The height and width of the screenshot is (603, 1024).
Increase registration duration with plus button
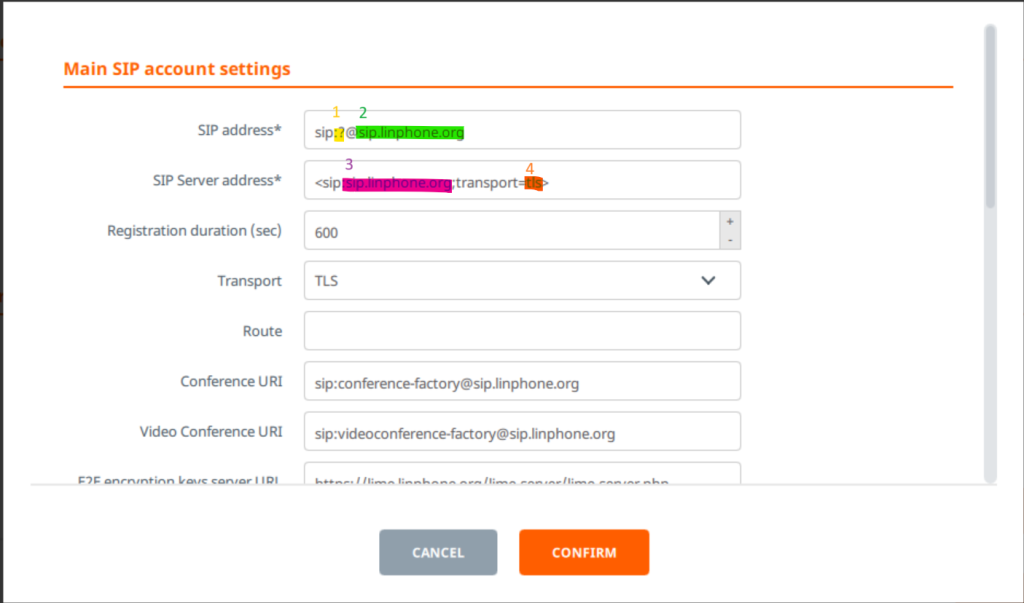730,221
